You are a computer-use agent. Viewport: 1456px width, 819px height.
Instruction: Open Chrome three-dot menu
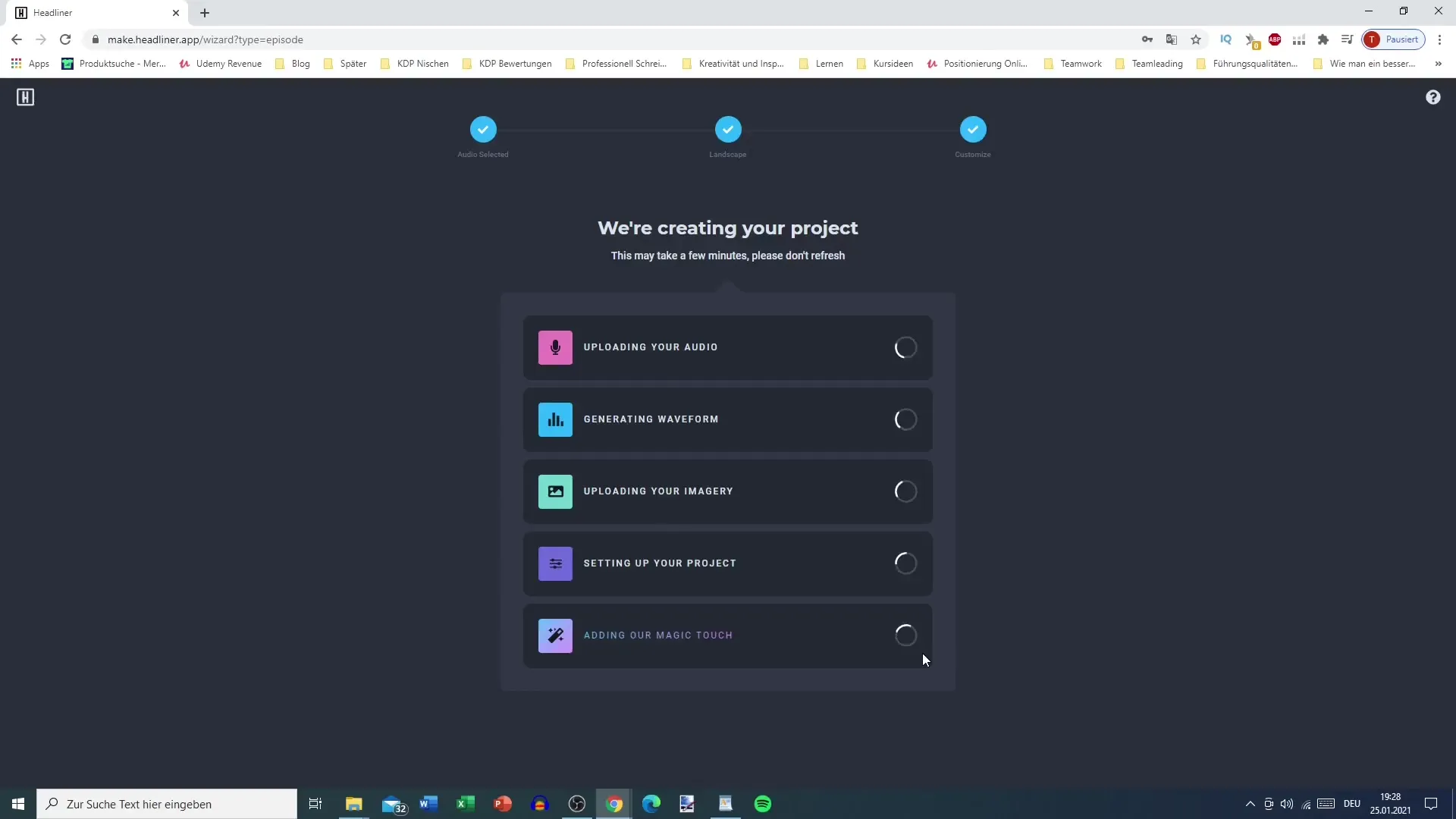[x=1439, y=39]
